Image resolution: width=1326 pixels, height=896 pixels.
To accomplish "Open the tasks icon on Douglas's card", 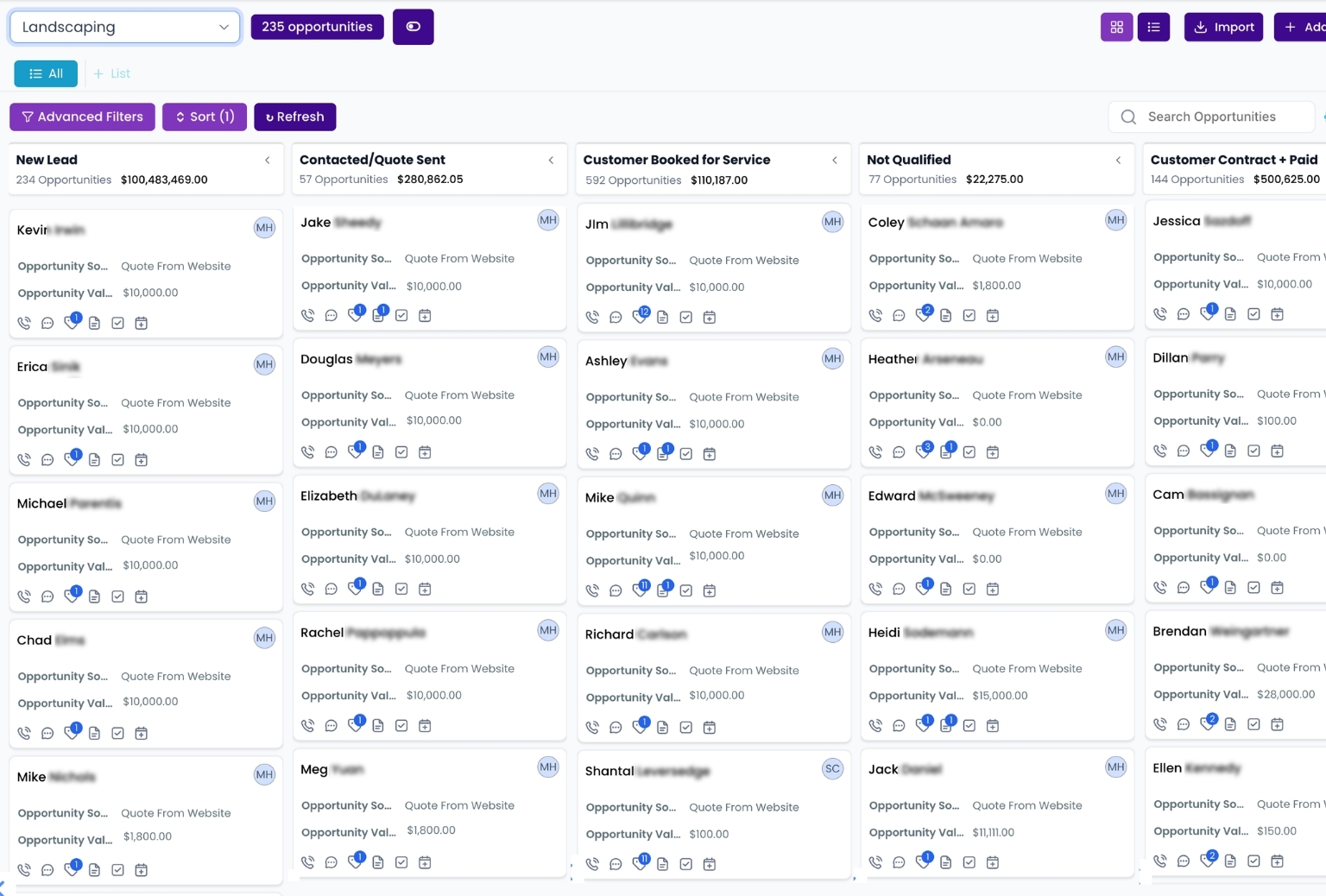I will pyautogui.click(x=401, y=451).
